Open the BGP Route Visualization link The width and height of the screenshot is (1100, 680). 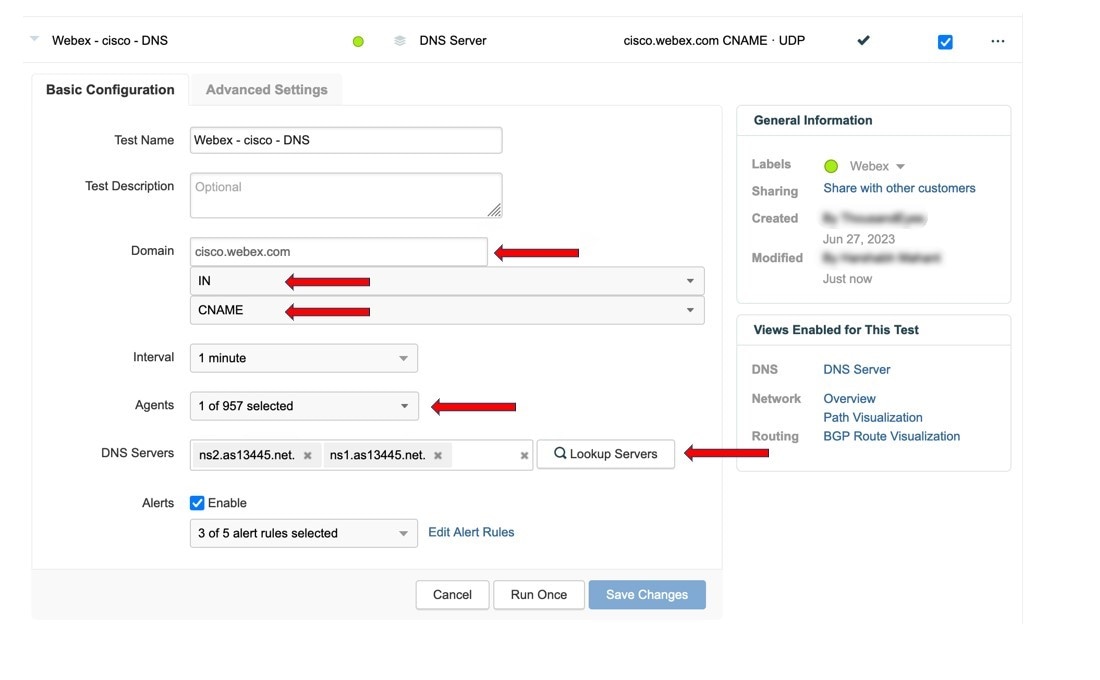click(x=892, y=436)
